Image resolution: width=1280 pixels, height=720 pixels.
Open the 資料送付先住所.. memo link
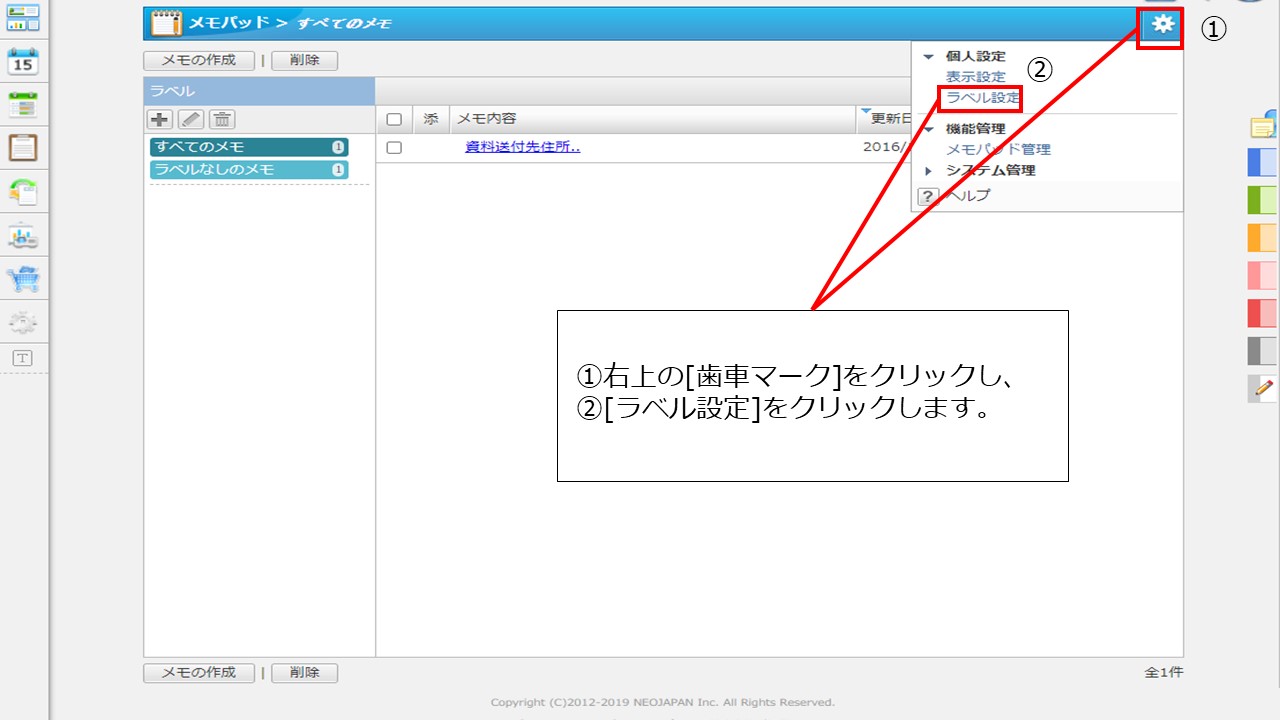pos(523,148)
